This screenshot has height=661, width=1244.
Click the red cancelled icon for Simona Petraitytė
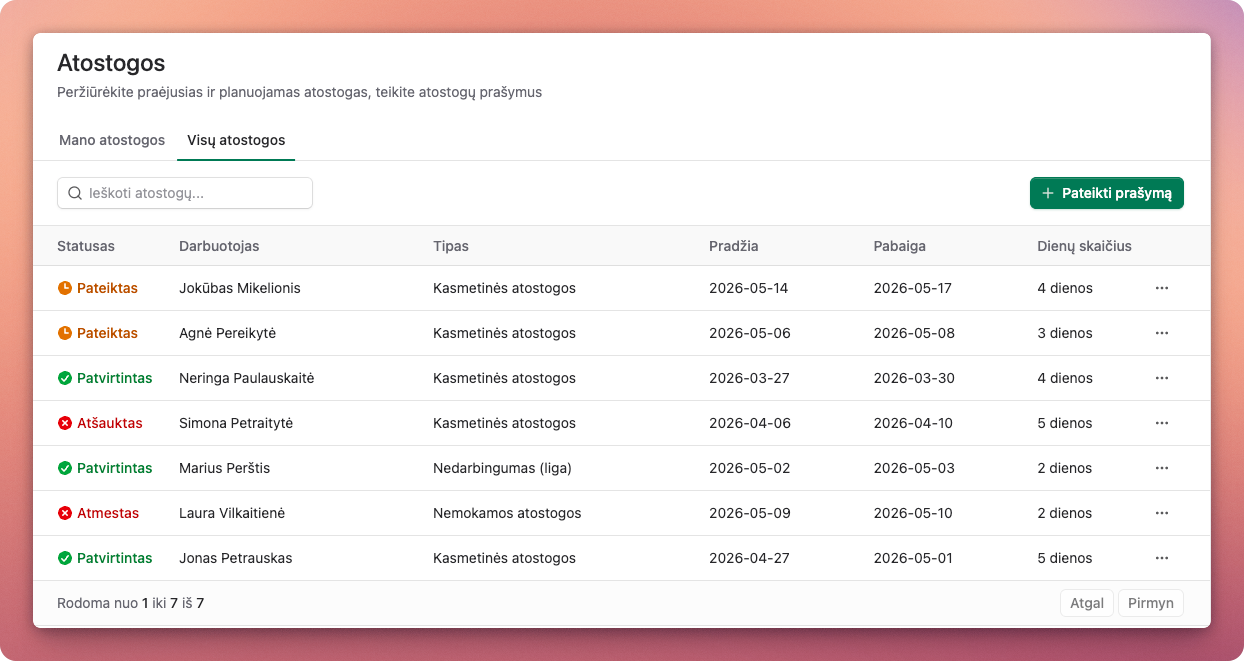point(65,423)
